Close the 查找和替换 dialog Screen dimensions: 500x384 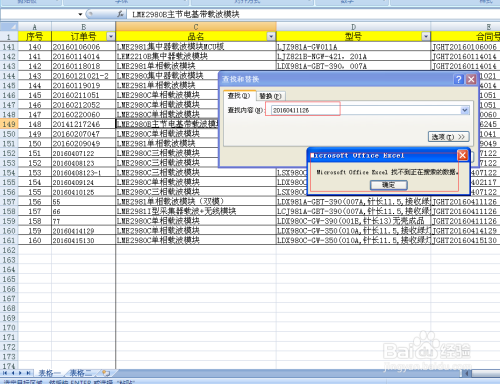(x=471, y=79)
